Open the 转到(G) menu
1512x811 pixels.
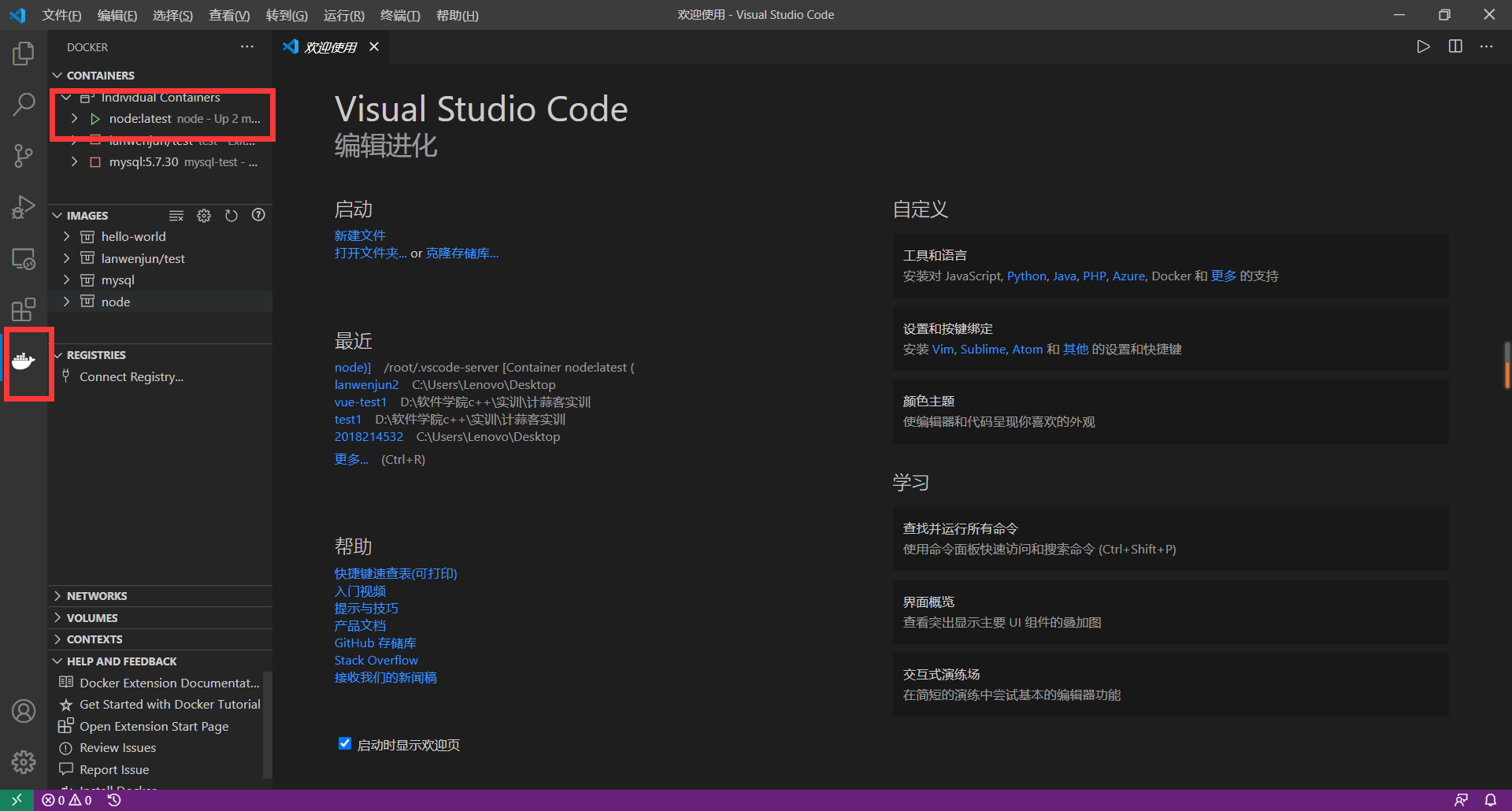pos(287,15)
